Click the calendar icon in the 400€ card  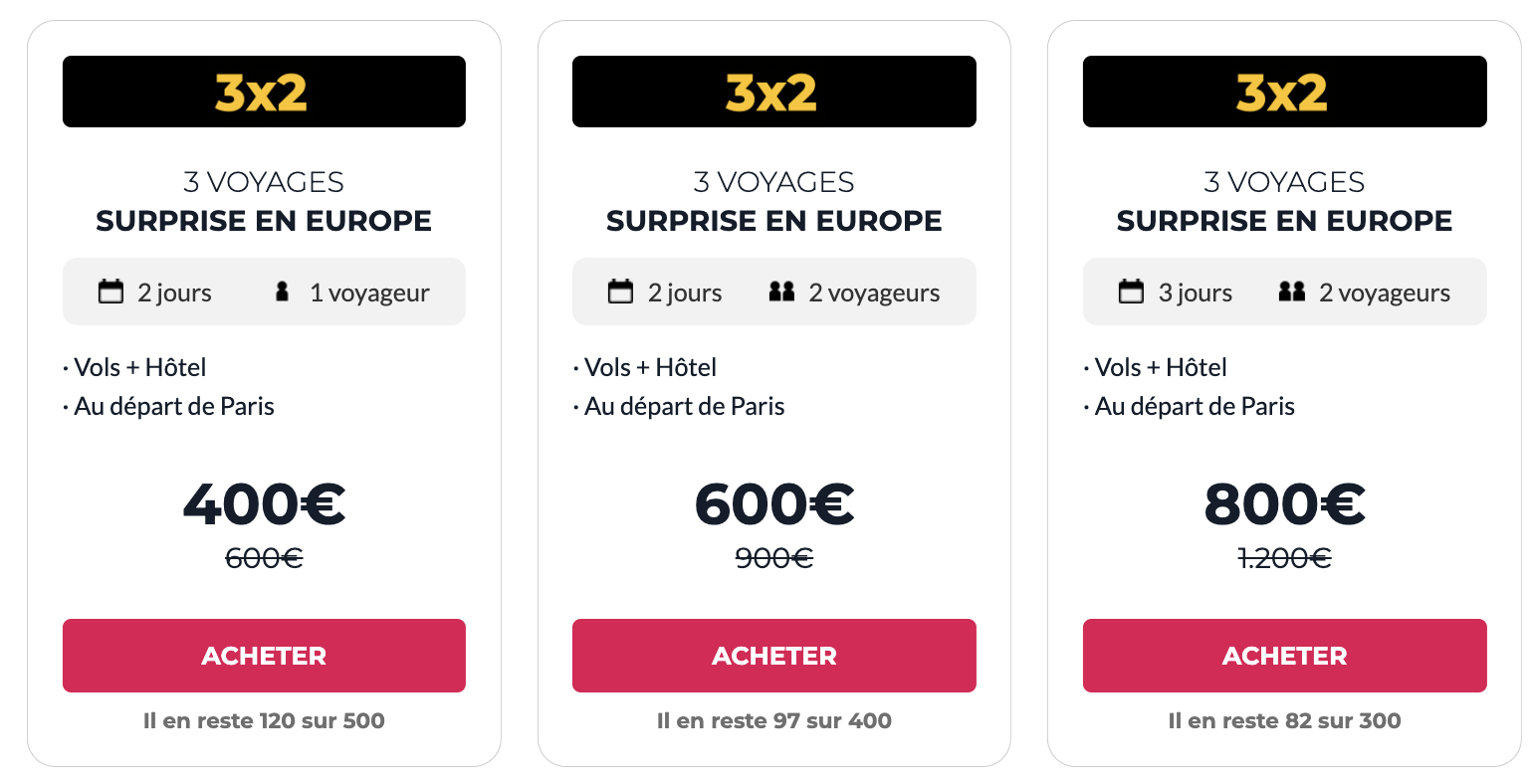pos(110,292)
